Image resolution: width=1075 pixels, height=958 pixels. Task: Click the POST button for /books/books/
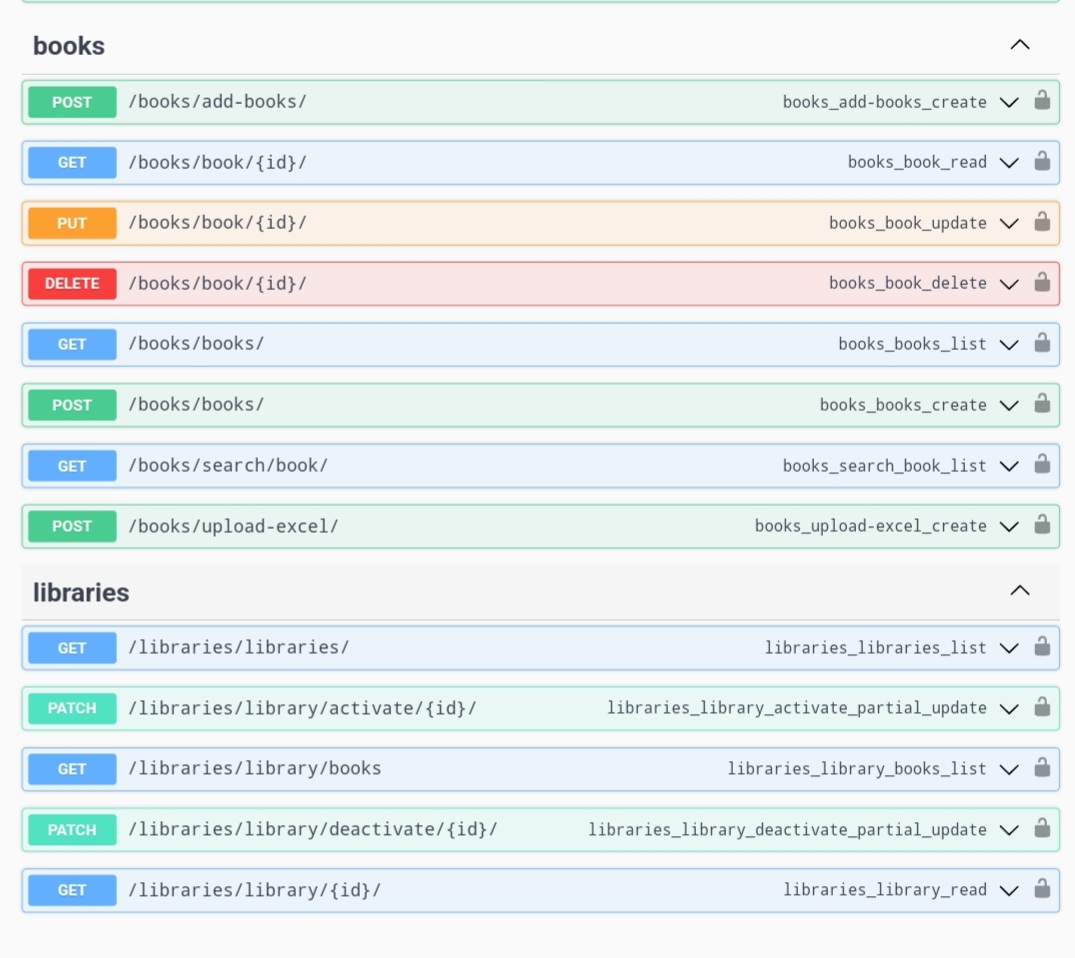pyautogui.click(x=72, y=405)
